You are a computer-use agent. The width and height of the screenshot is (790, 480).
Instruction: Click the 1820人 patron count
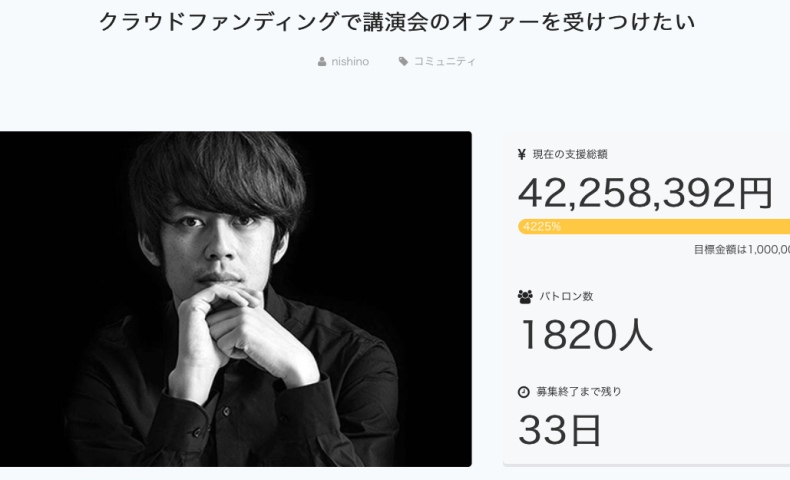(x=585, y=334)
